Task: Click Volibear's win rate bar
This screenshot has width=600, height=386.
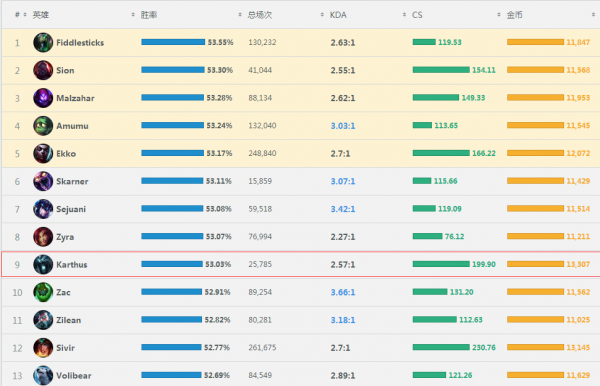Action: (x=171, y=375)
